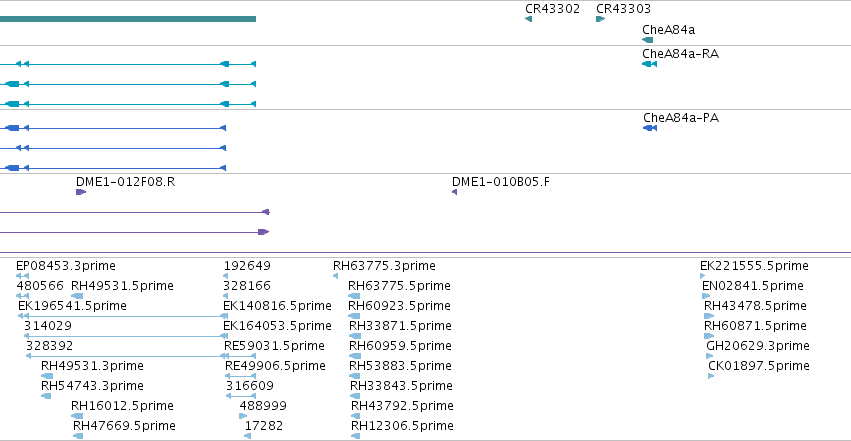Select the 17282 EST label

point(264,426)
